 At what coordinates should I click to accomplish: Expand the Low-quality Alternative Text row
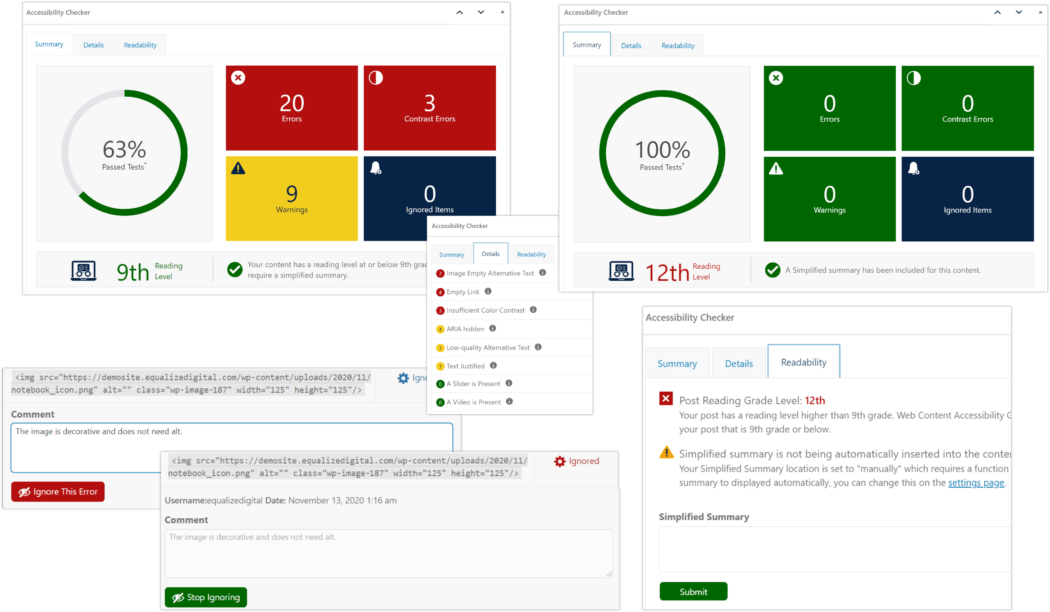[509, 348]
